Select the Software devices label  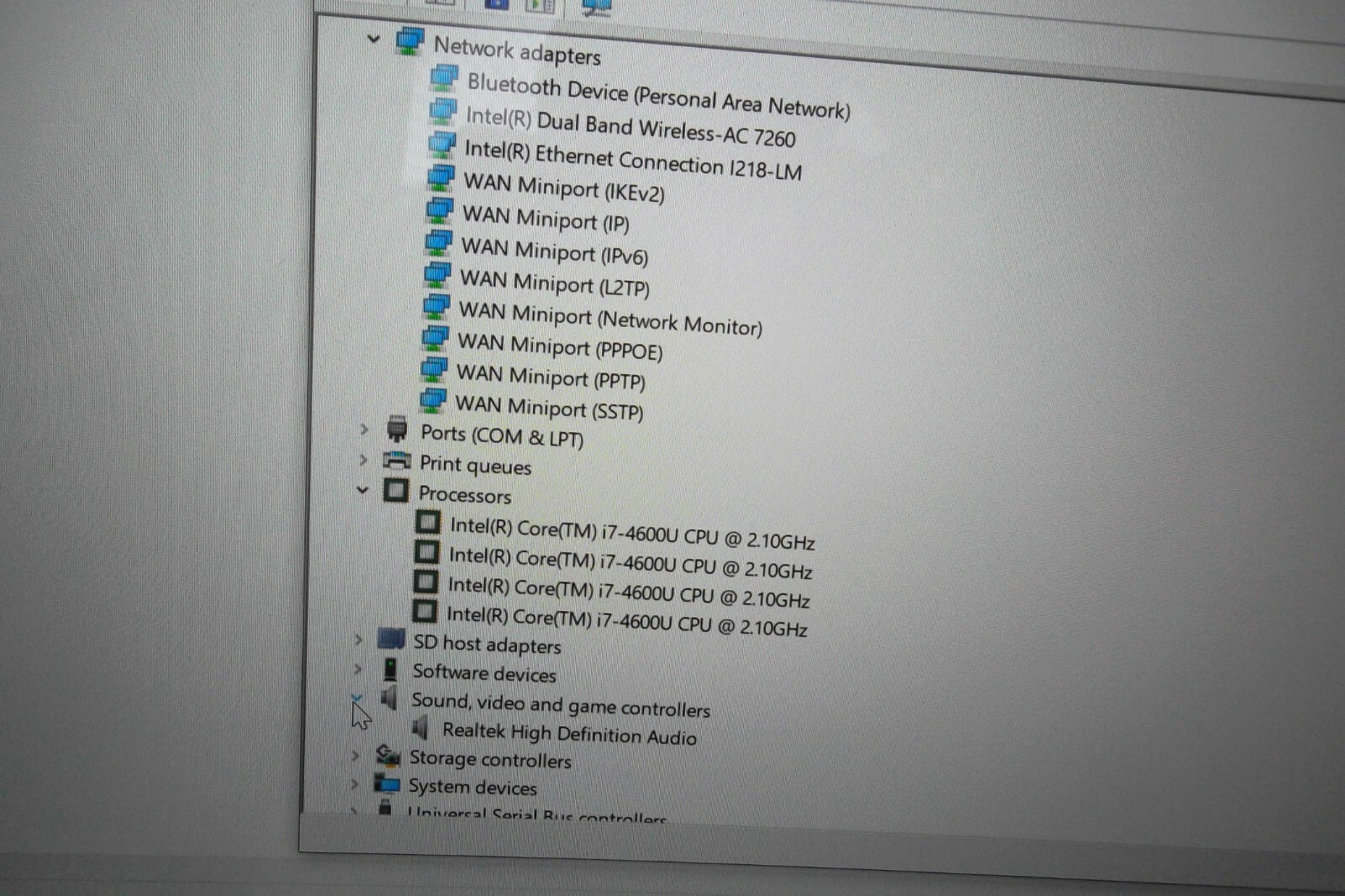484,672
